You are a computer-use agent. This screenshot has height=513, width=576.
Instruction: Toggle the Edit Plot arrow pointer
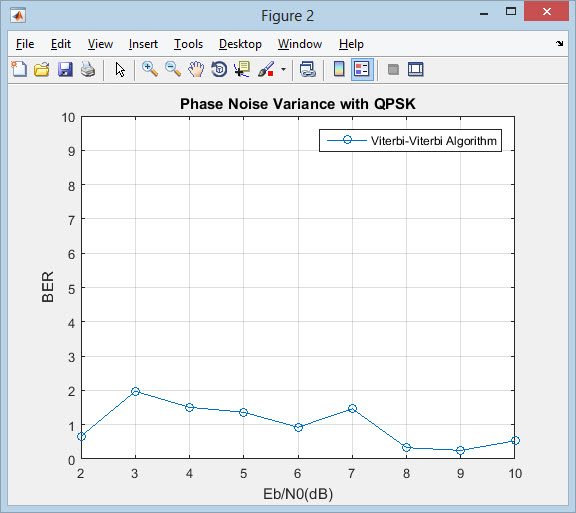coord(120,69)
